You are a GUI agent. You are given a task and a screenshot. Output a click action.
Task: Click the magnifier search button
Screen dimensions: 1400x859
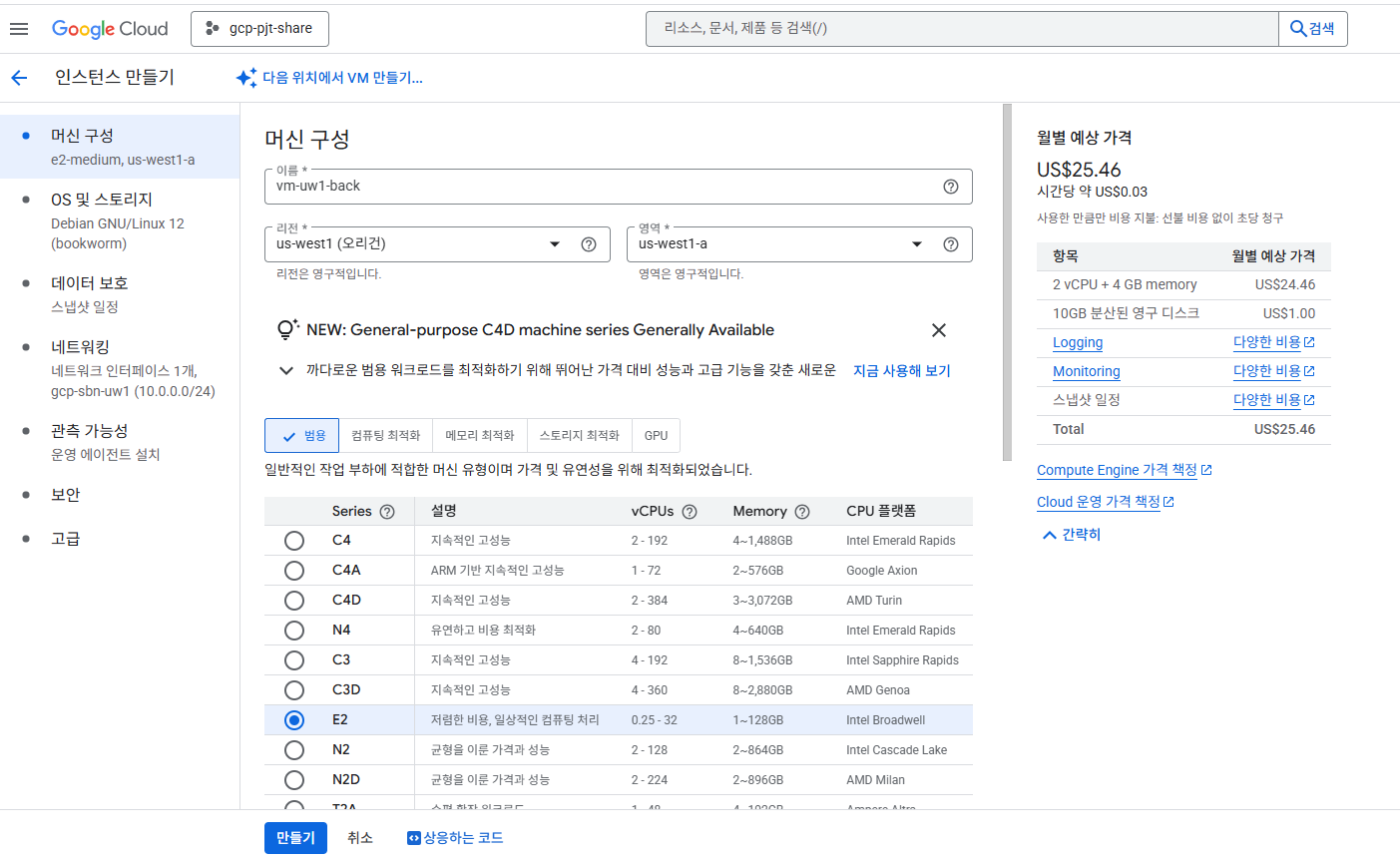(x=1313, y=29)
